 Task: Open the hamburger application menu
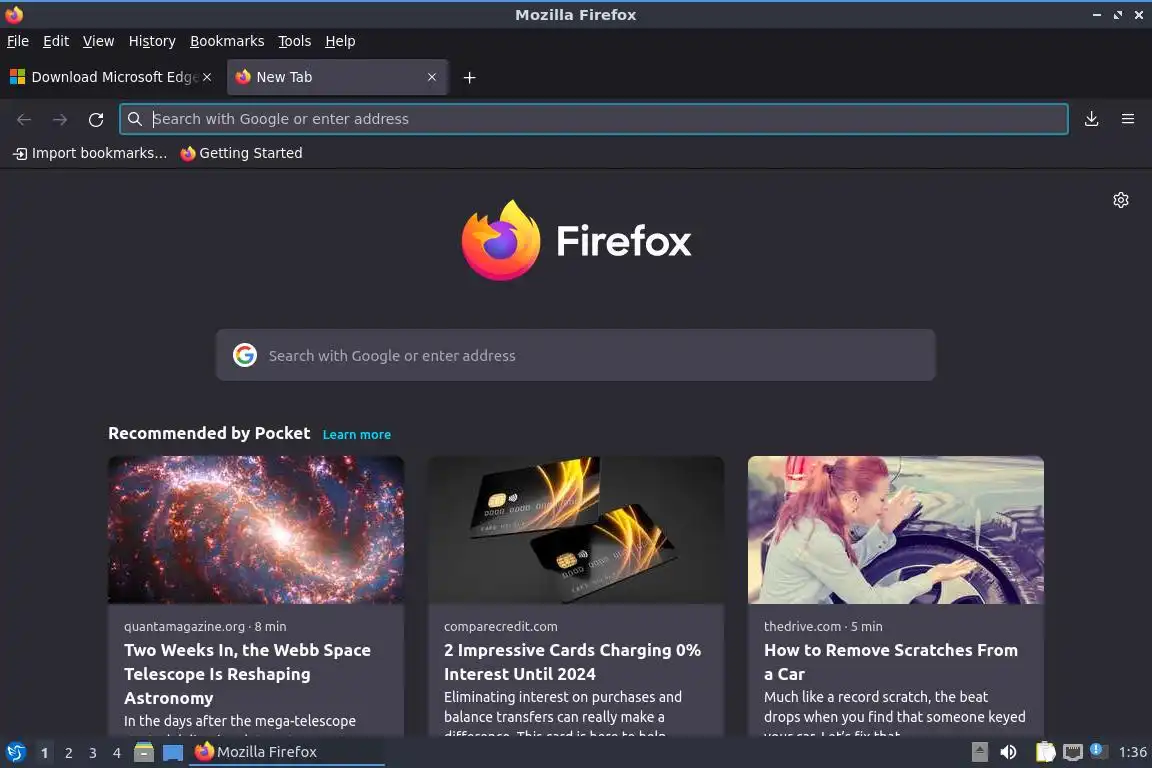point(1128,119)
